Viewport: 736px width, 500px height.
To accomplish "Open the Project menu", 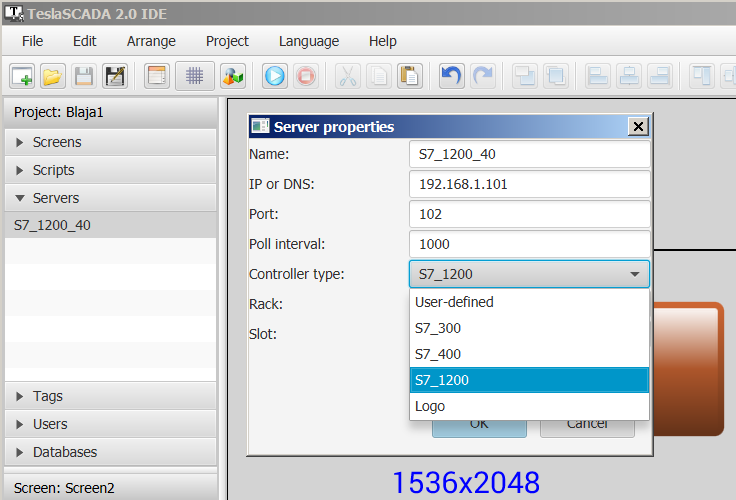I will coord(227,41).
